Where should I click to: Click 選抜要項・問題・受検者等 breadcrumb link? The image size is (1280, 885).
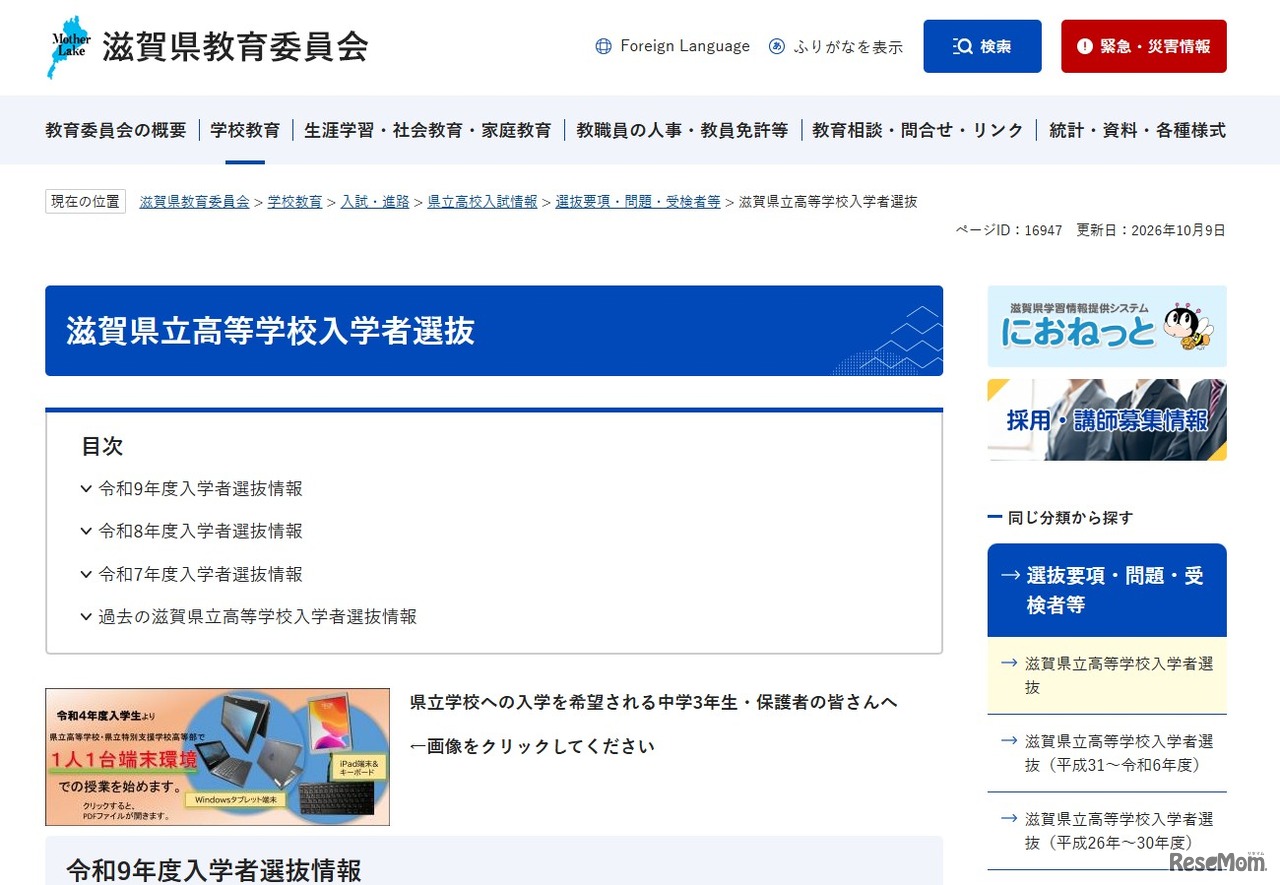point(638,202)
